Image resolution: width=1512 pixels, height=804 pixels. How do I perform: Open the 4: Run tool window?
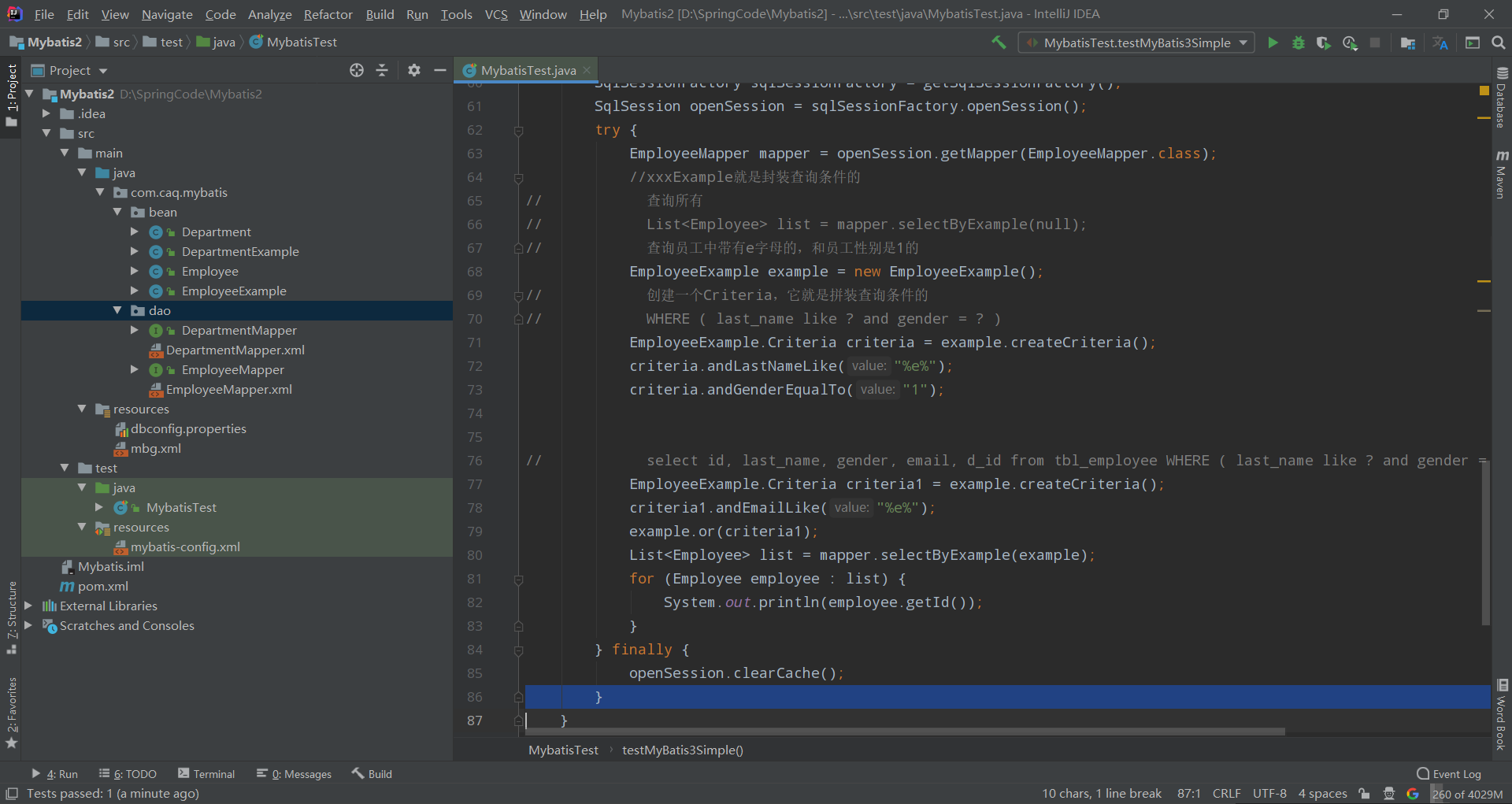[x=54, y=774]
